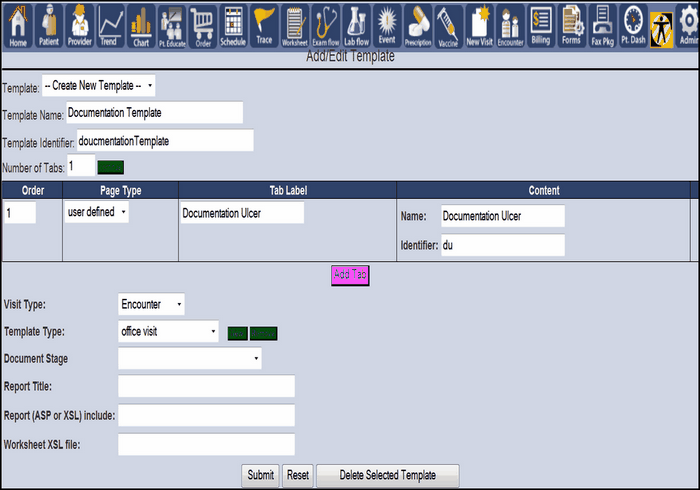Open the Prescription pills icon
This screenshot has width=700, height=490.
tap(418, 25)
